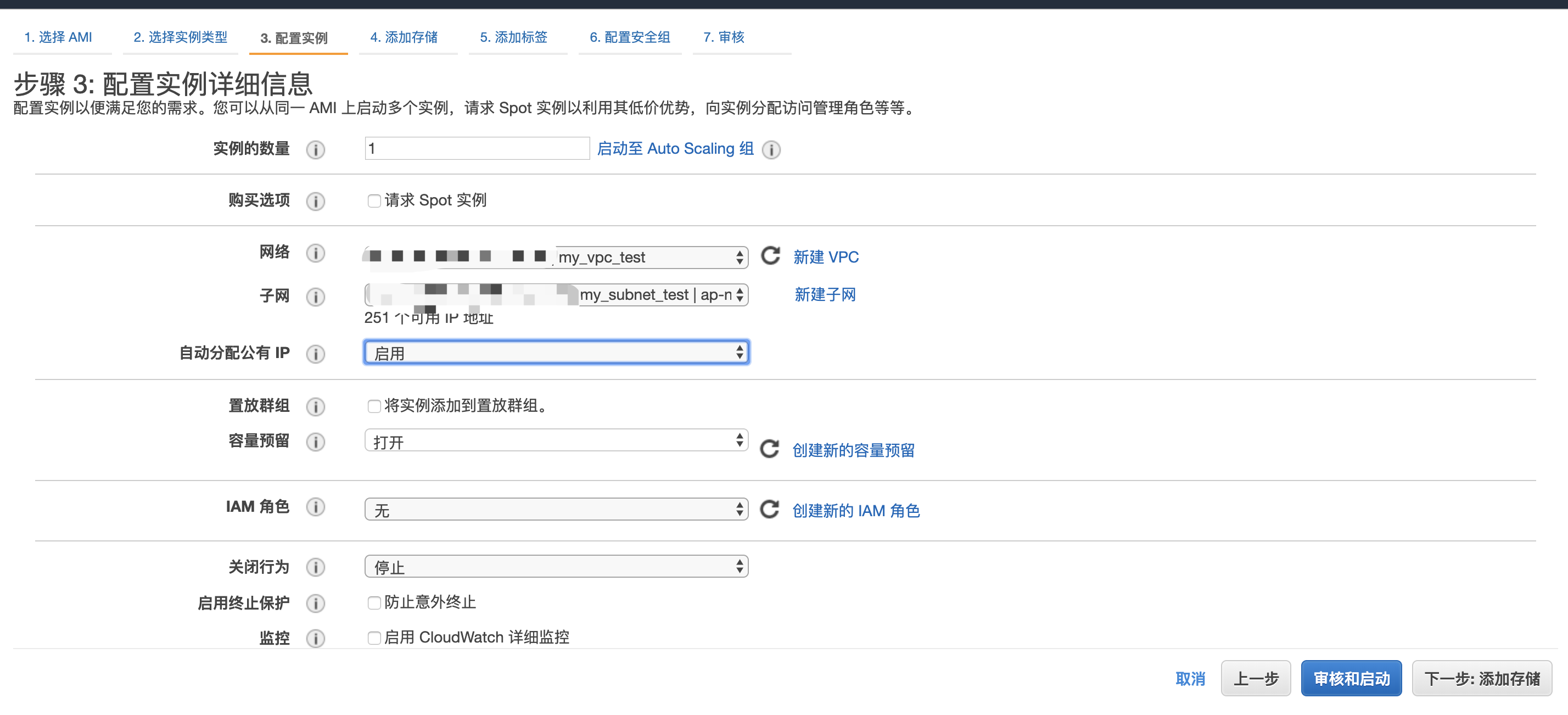
Task: Enable CloudWatch 详细监控 checkbox
Action: [374, 638]
